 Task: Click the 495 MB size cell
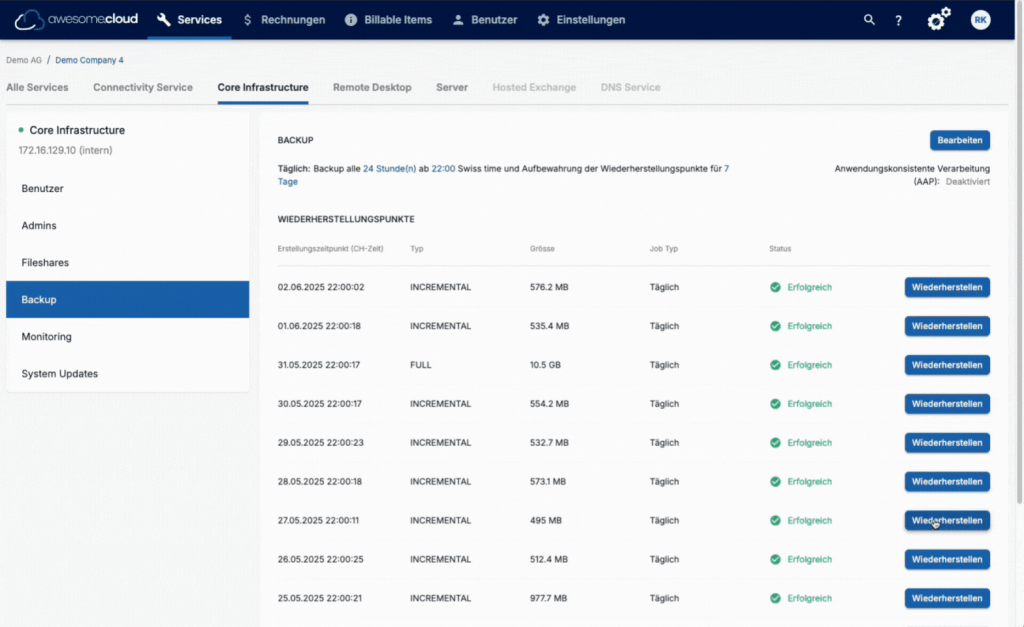(x=546, y=521)
